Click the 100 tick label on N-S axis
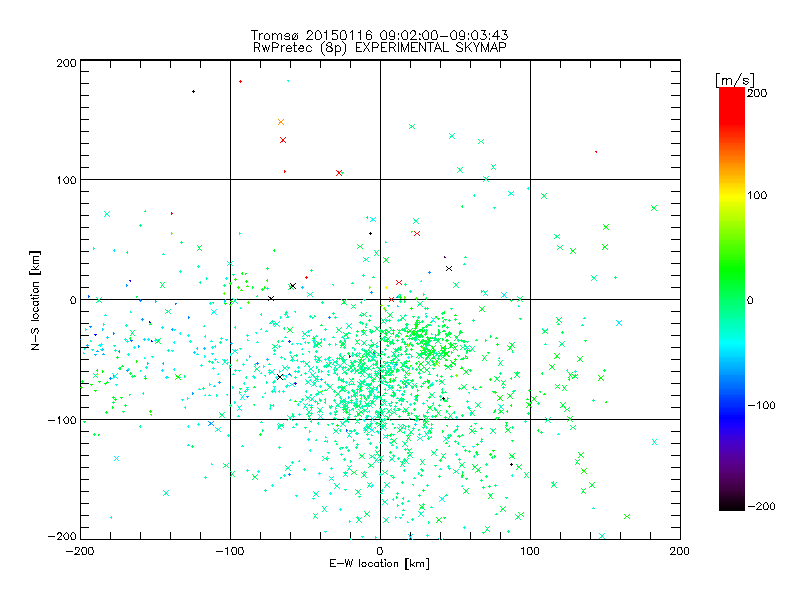 (x=66, y=180)
